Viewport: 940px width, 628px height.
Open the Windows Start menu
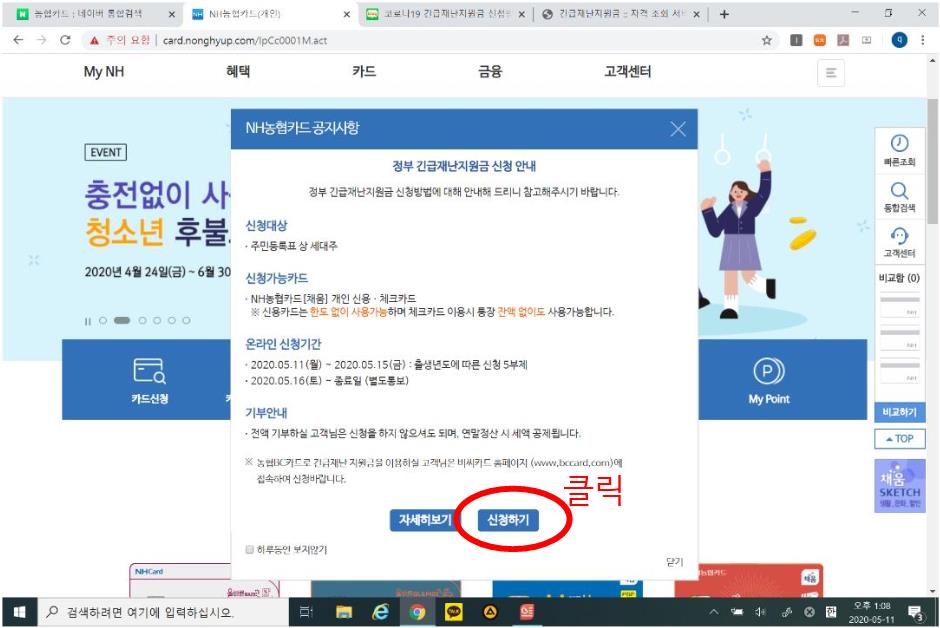click(x=19, y=612)
